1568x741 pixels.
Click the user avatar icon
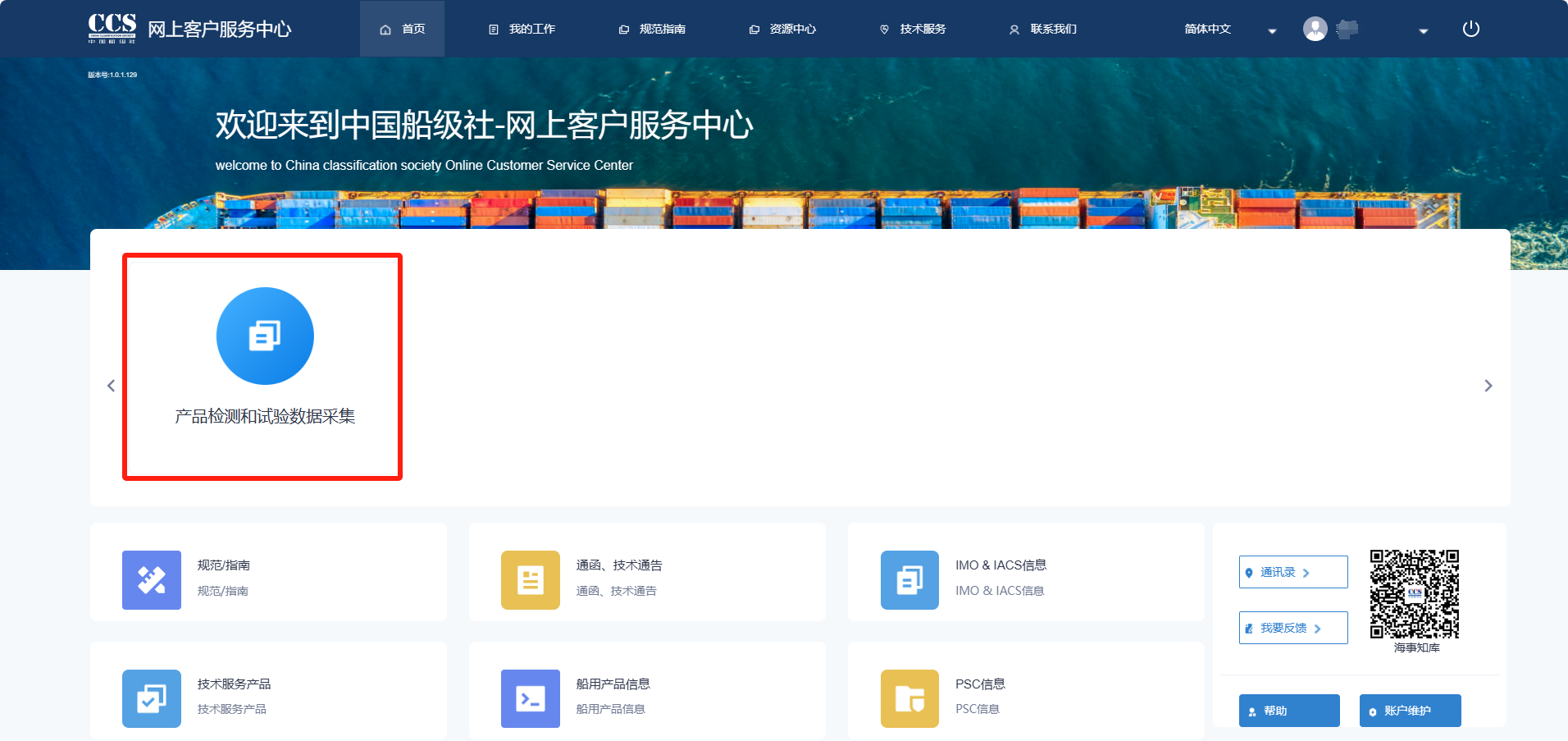[1315, 29]
